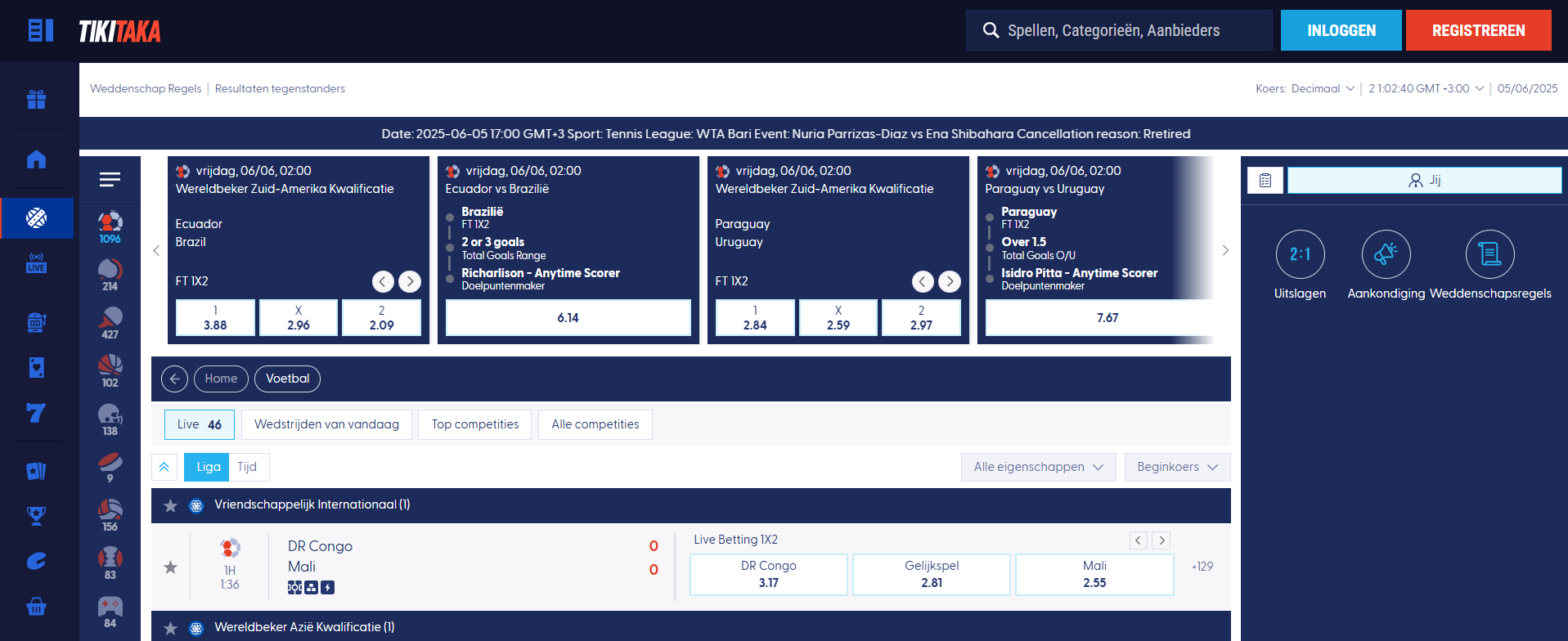Viewport: 1568px width, 641px height.
Task: Select table tennis icon with 427
Action: pos(110,323)
